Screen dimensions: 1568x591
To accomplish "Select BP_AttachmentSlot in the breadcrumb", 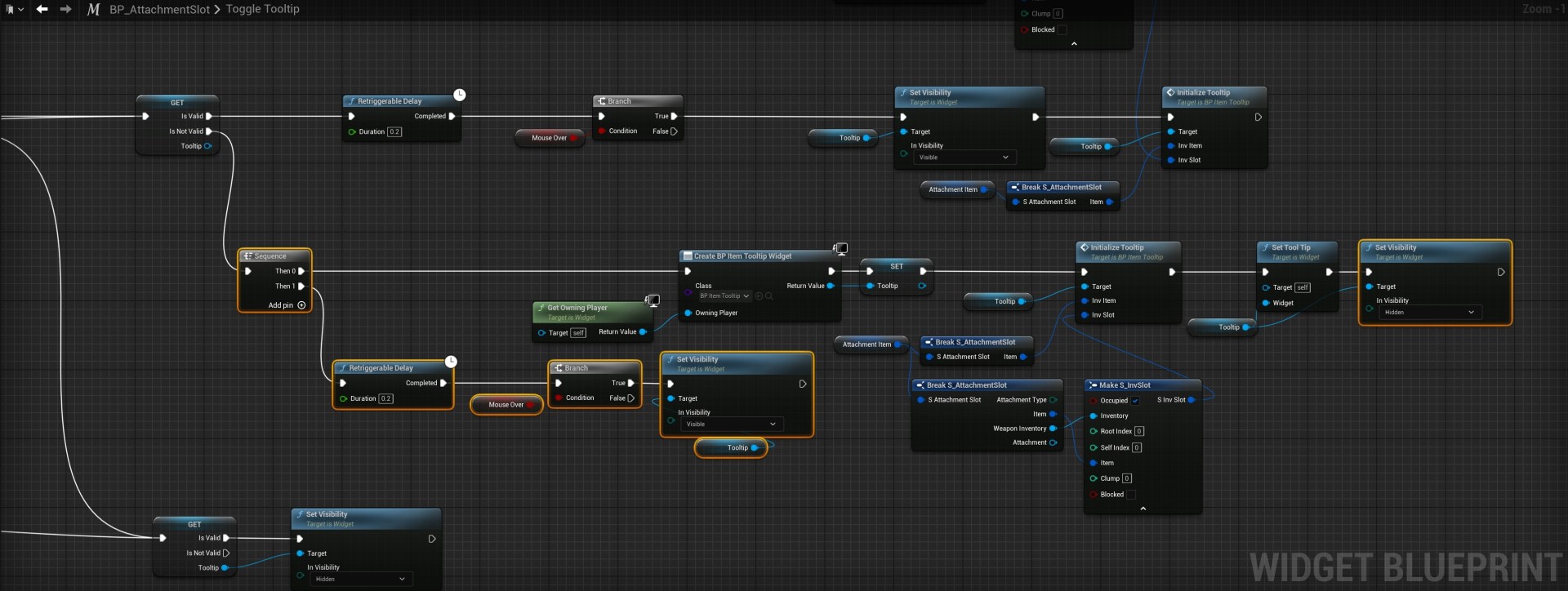I will (159, 9).
